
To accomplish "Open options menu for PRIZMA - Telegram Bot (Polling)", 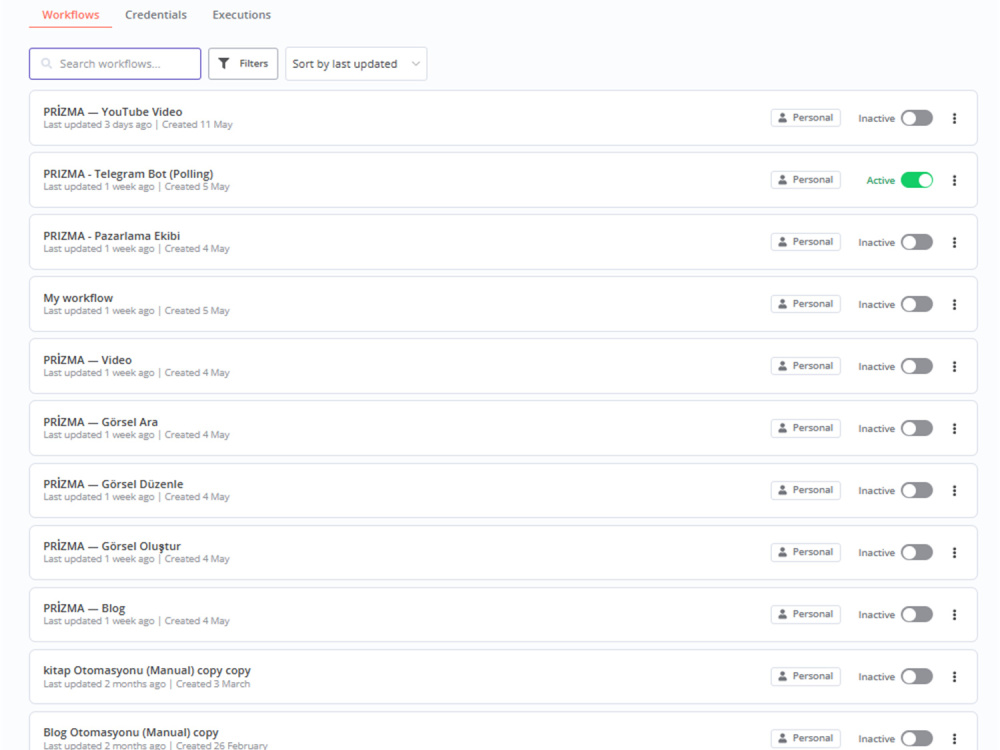I will [x=954, y=180].
